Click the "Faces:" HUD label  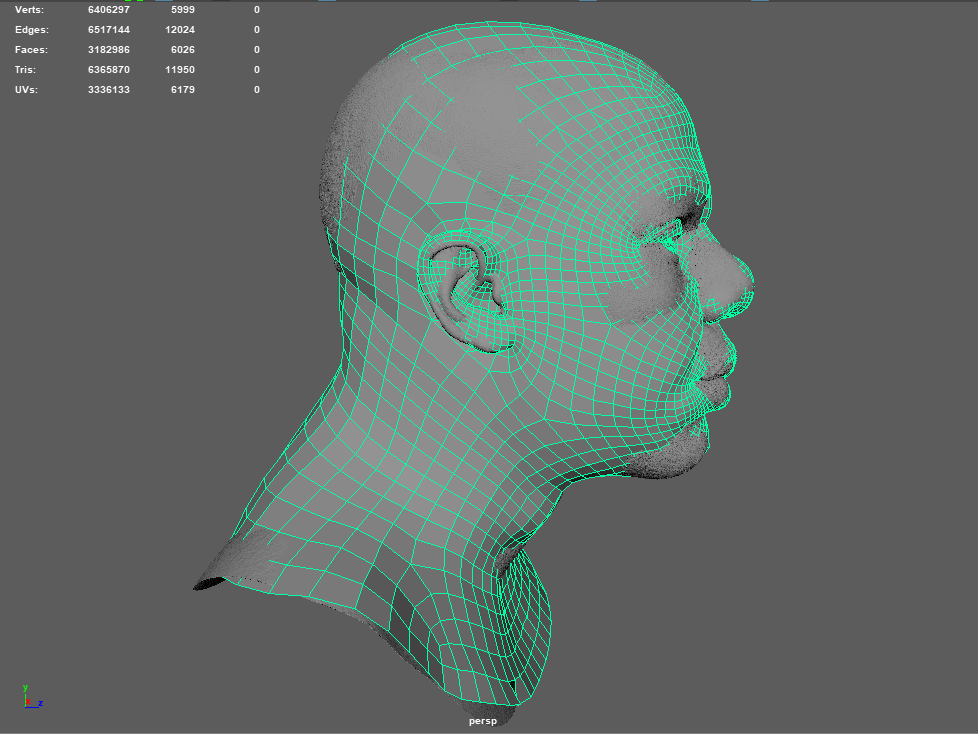tap(31, 50)
